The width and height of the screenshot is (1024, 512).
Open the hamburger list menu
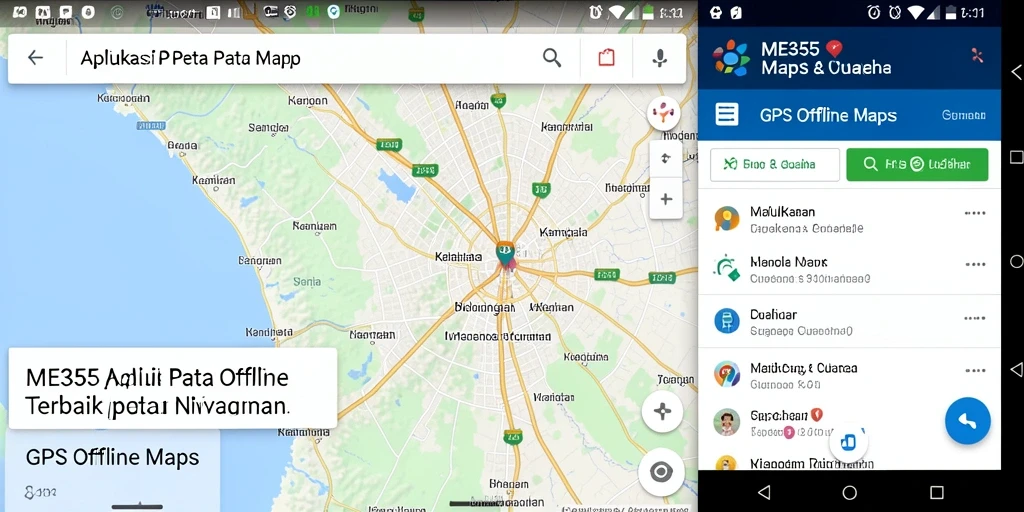pyautogui.click(x=727, y=114)
